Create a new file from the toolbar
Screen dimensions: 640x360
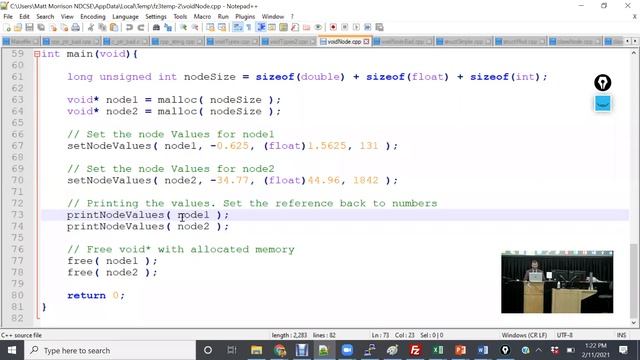pos(7,27)
